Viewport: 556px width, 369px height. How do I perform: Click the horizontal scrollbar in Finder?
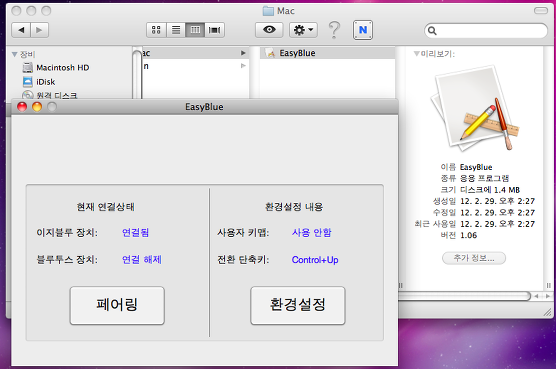464,296
